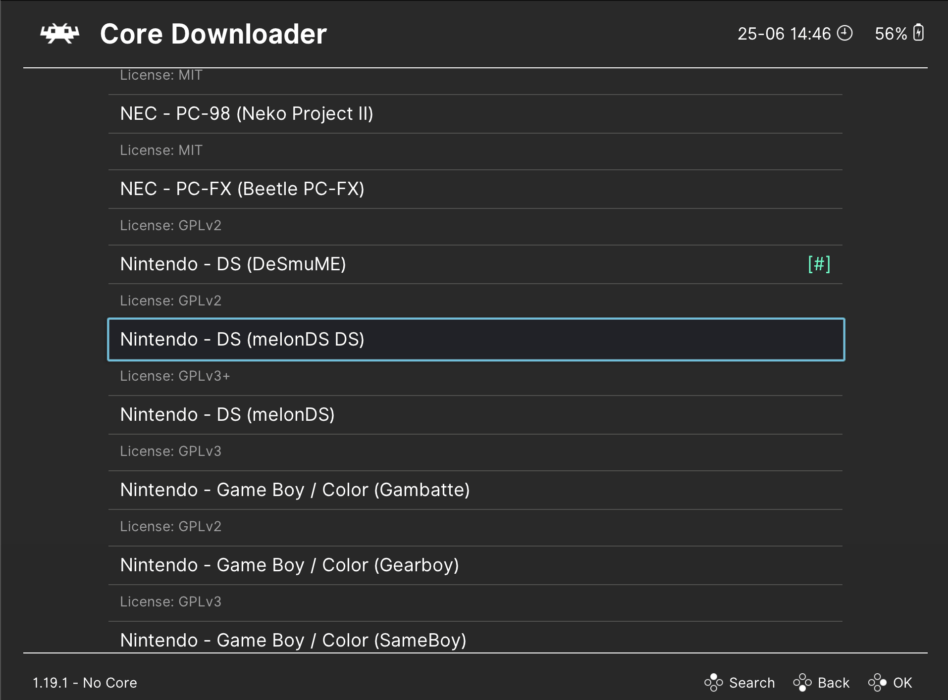
Task: Click the RetroArch logo in the header
Action: pos(58,32)
